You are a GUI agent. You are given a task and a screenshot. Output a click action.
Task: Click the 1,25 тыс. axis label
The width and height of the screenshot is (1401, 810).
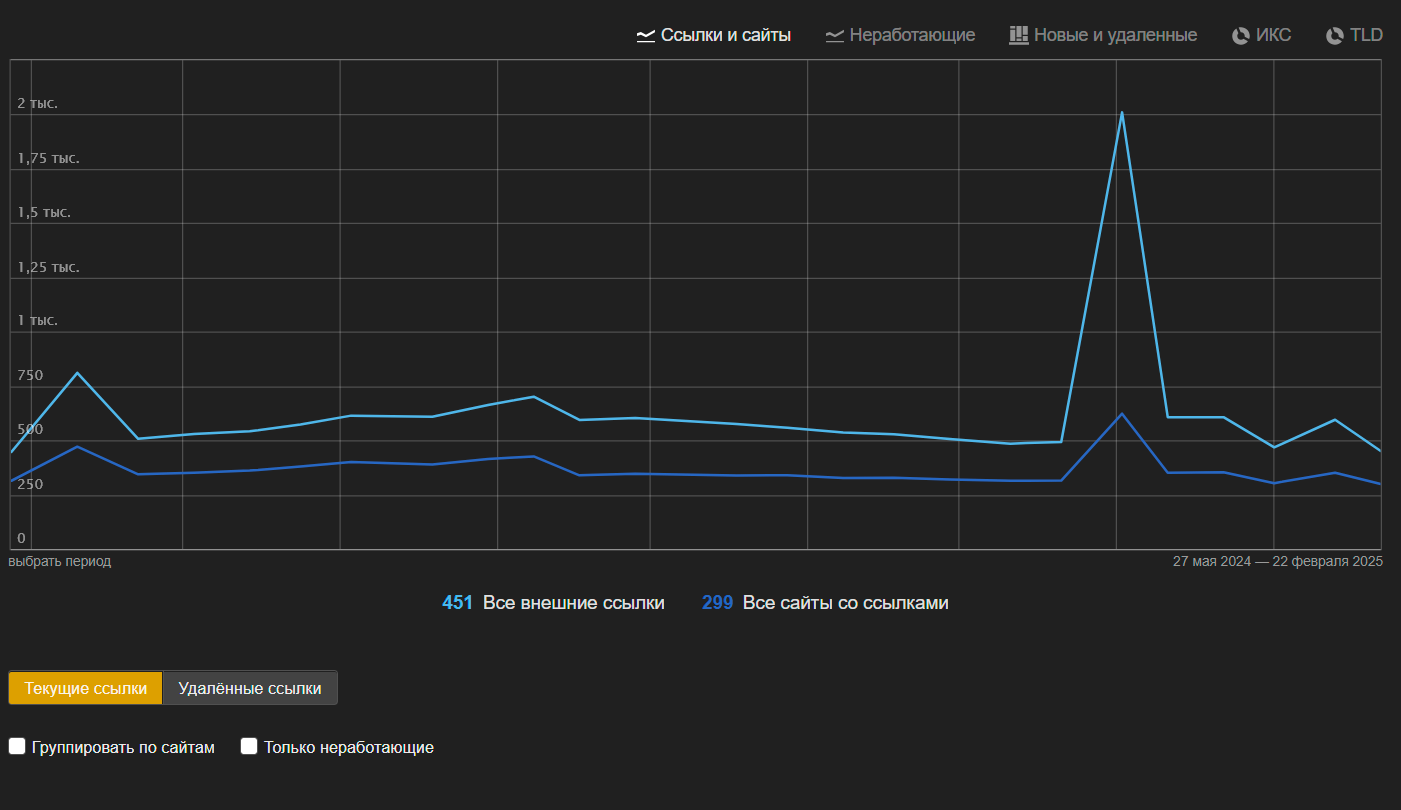point(48,267)
